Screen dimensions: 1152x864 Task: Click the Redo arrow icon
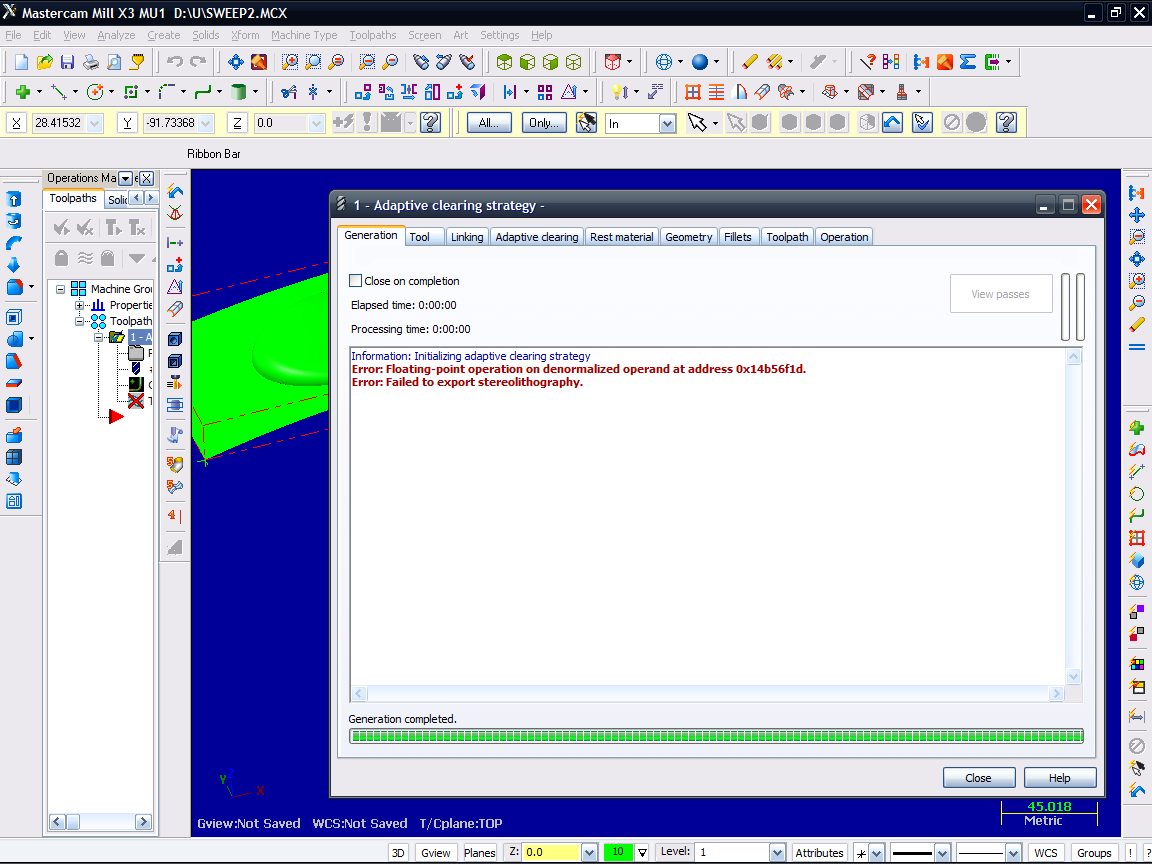click(198, 62)
